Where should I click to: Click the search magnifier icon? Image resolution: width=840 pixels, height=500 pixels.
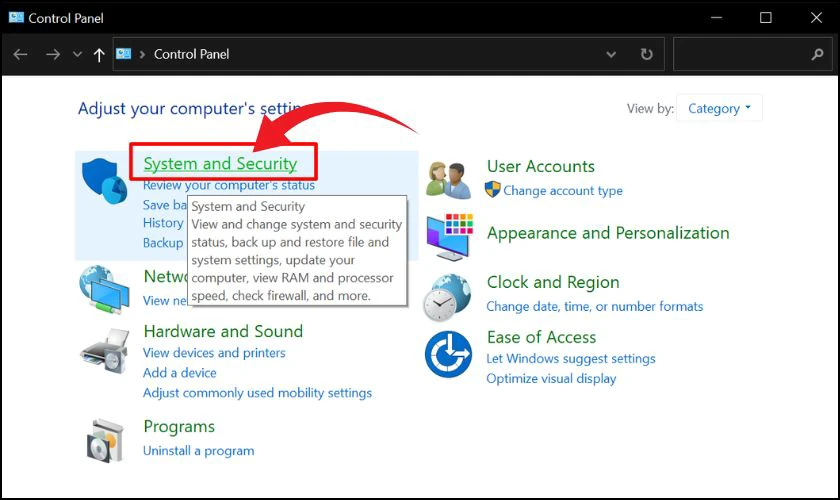pos(818,54)
